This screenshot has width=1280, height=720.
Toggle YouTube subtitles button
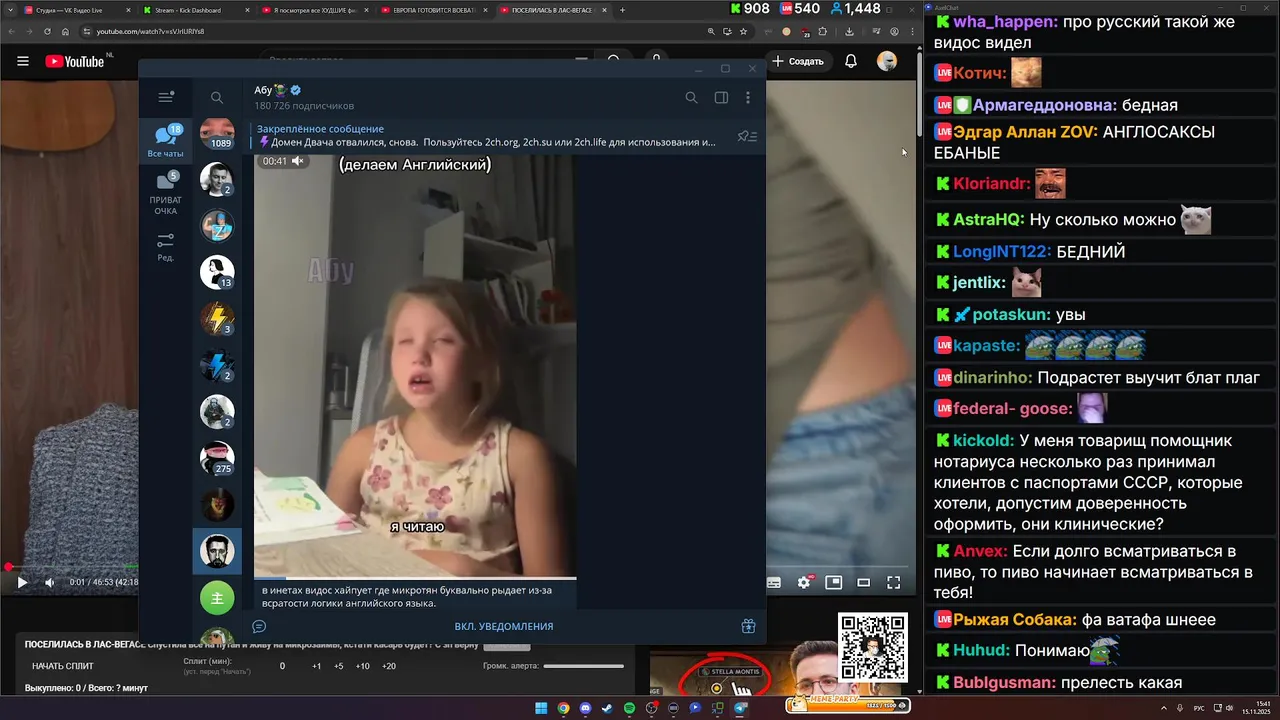773,582
